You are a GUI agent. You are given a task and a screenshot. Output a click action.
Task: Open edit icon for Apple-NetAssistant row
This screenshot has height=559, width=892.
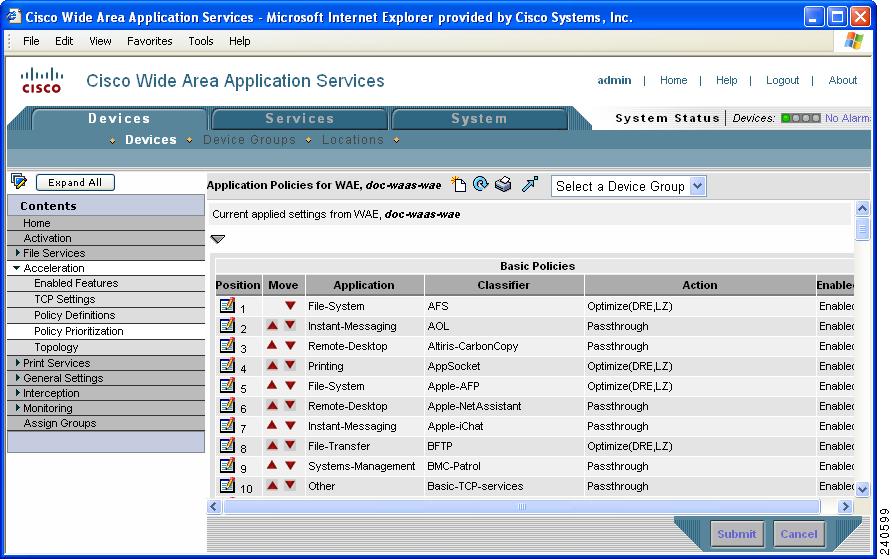[x=227, y=405]
